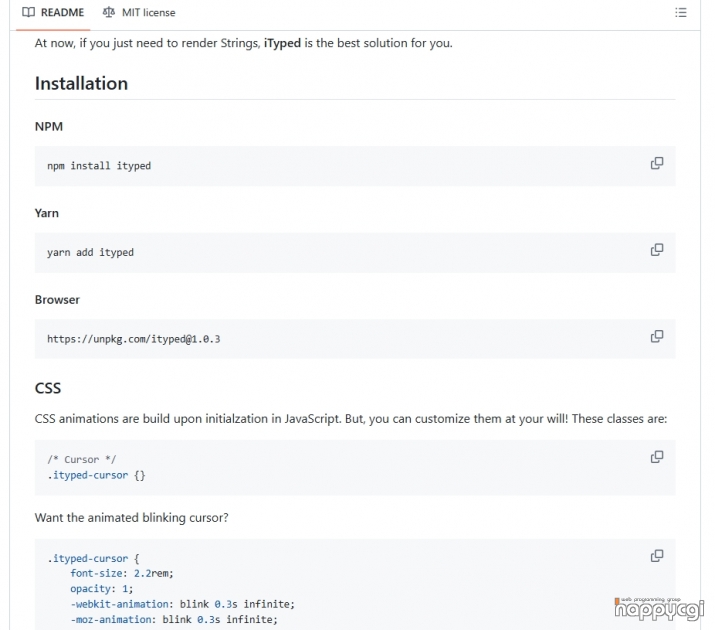Viewport: 715px width, 630px height.
Task: Click the happycgi watermark logo
Action: pos(659,607)
